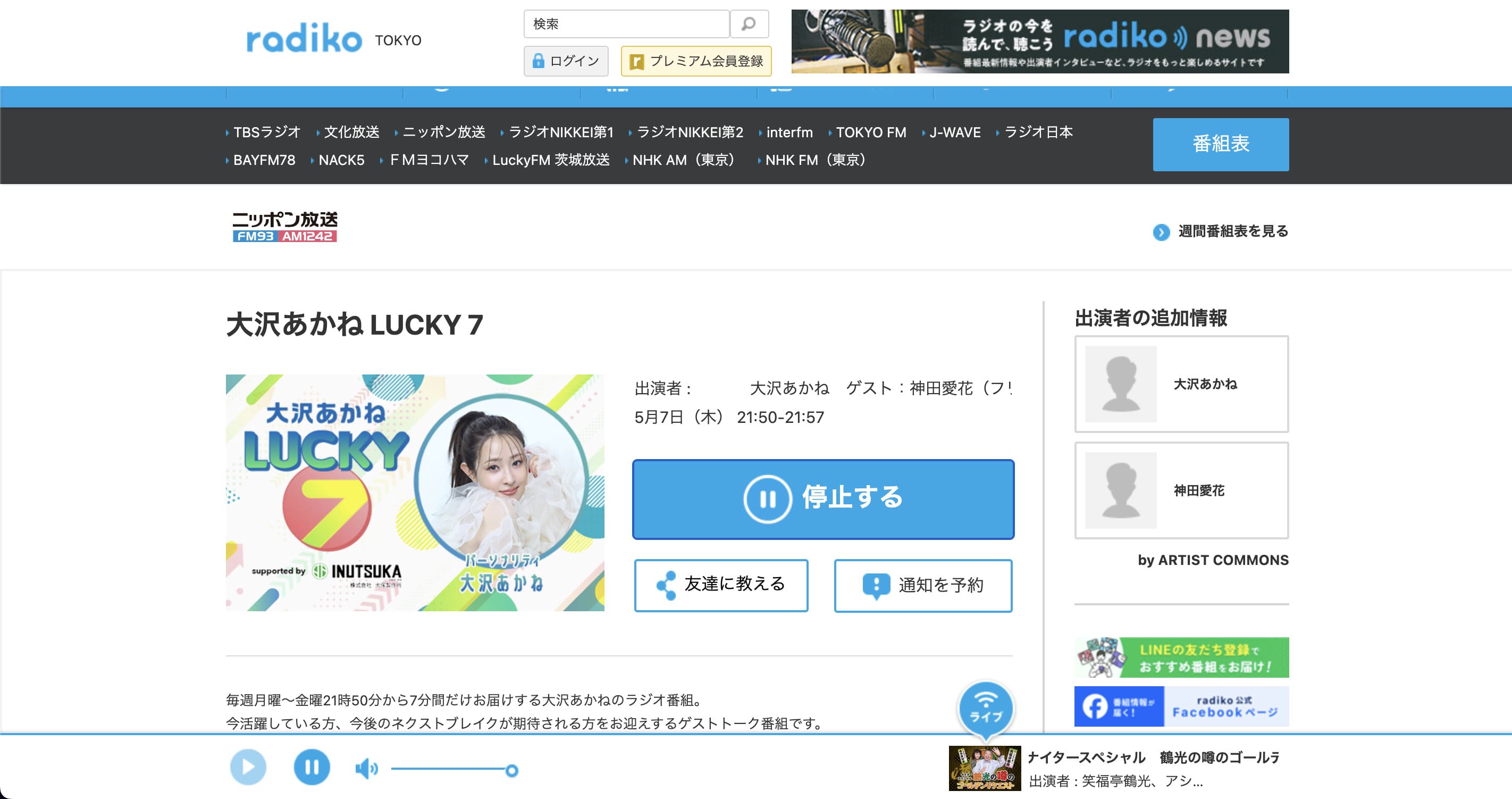Click the radiko logo
The height and width of the screenshot is (799, 1512).
304,38
